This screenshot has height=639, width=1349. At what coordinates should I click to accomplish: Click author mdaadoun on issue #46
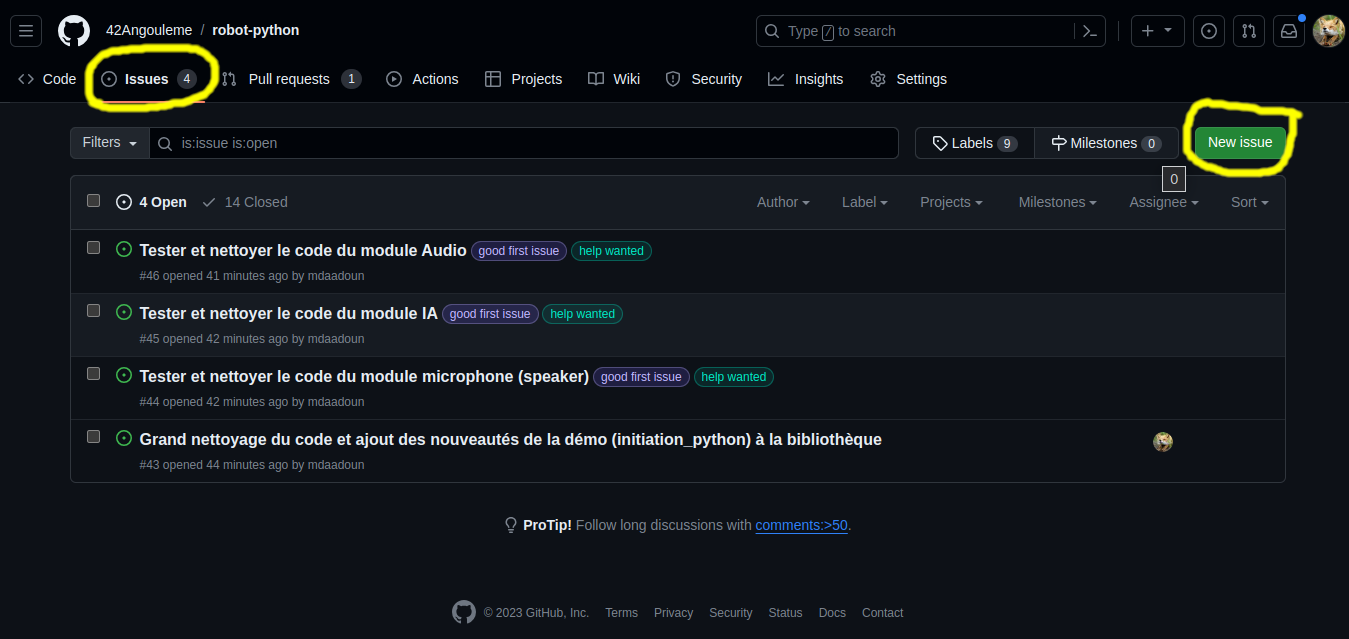click(x=335, y=276)
